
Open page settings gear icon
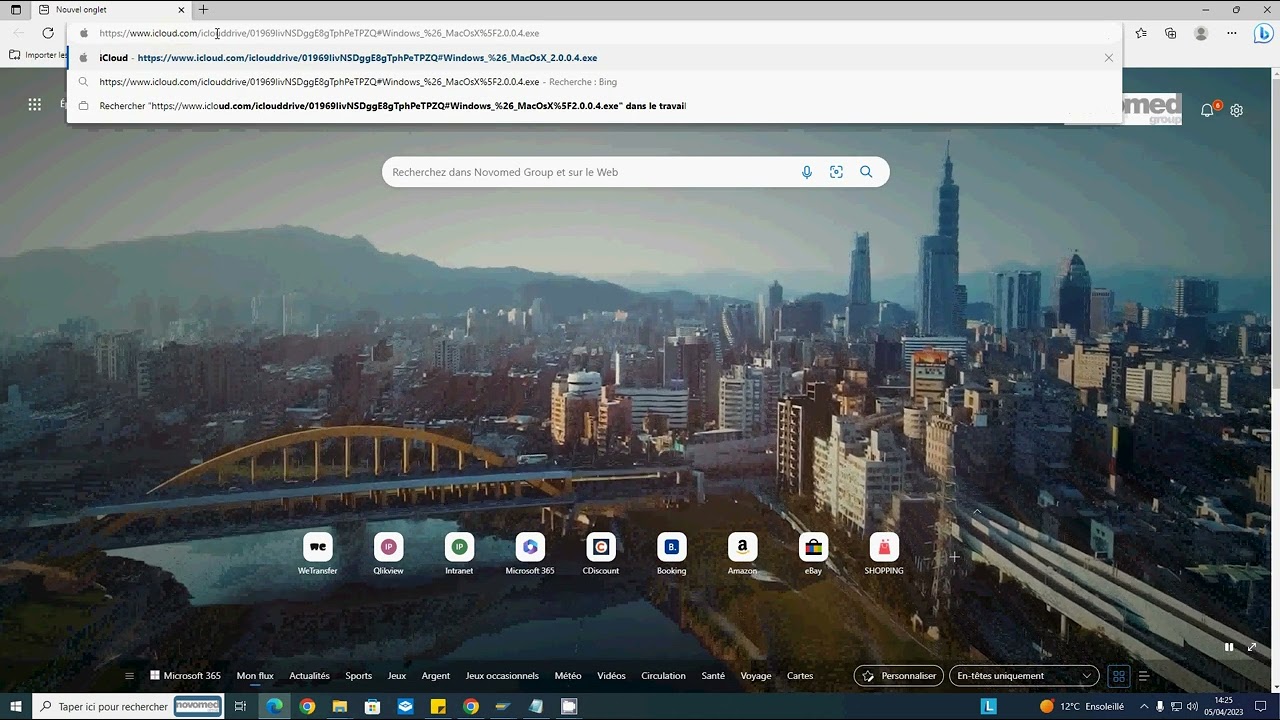(1237, 110)
